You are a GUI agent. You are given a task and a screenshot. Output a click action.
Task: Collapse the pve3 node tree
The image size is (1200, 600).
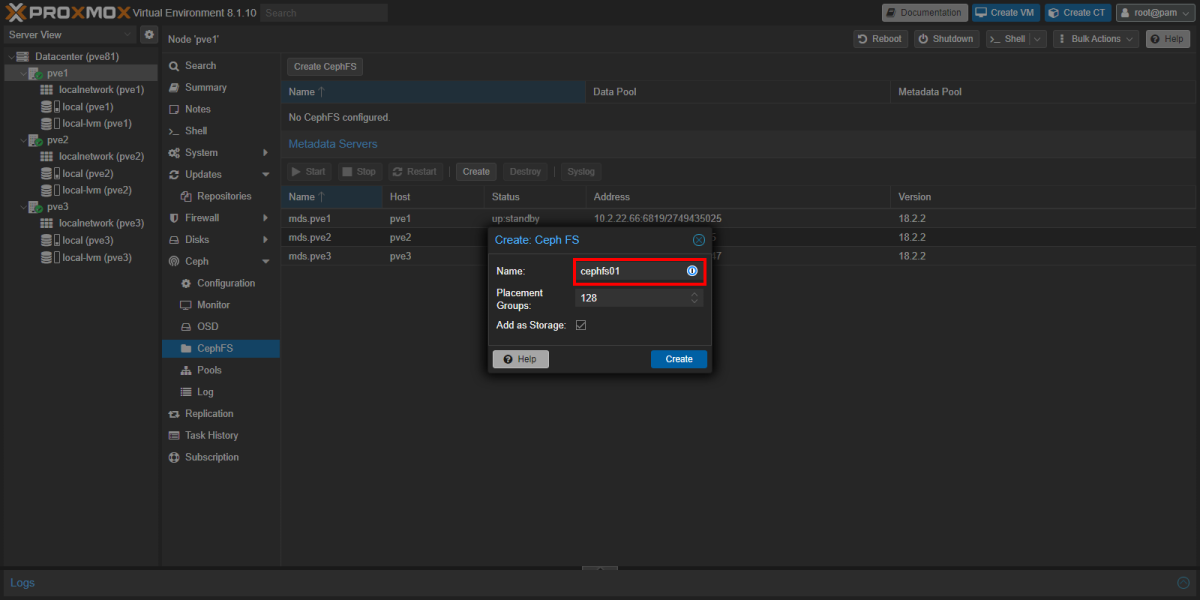[22, 207]
